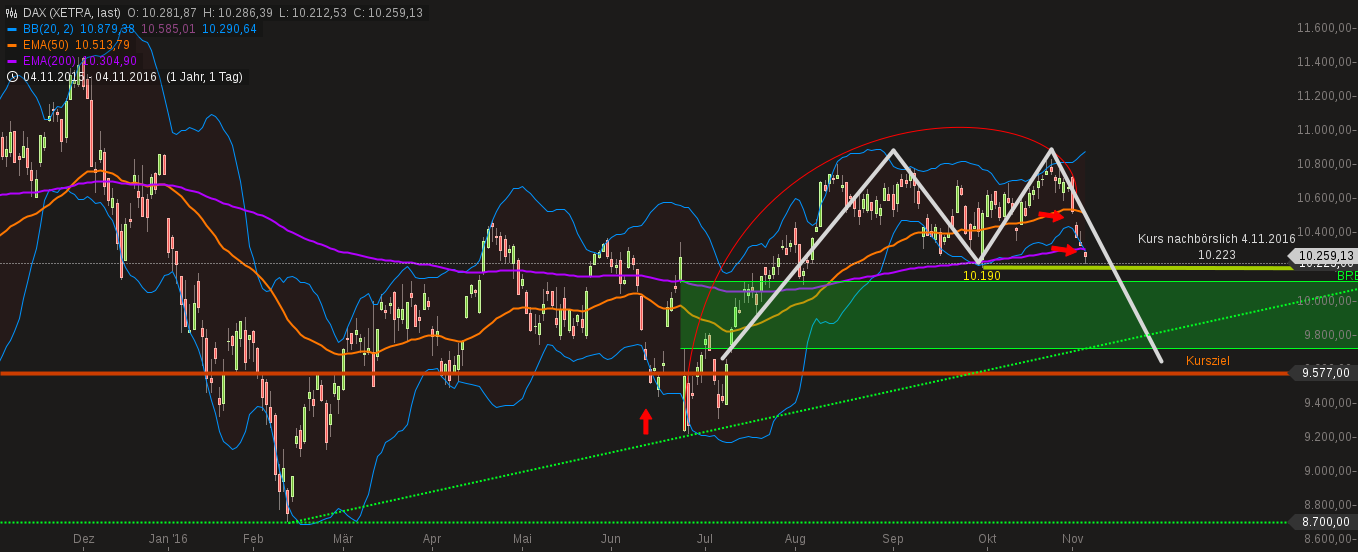Click the (1 Jahr, 1 Tag) period label

tap(204, 77)
